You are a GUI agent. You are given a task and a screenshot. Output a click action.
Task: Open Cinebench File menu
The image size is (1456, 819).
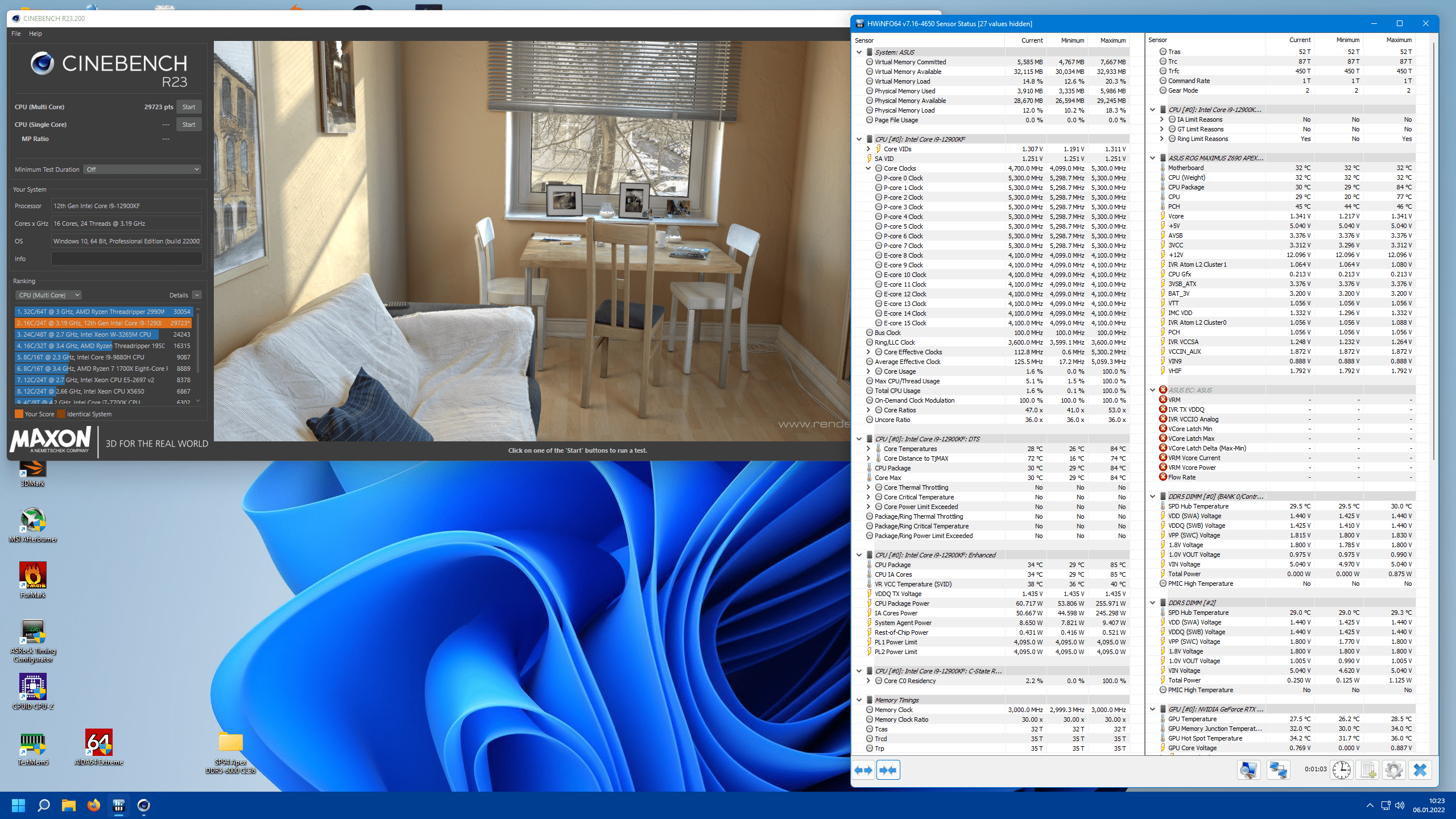pos(16,34)
